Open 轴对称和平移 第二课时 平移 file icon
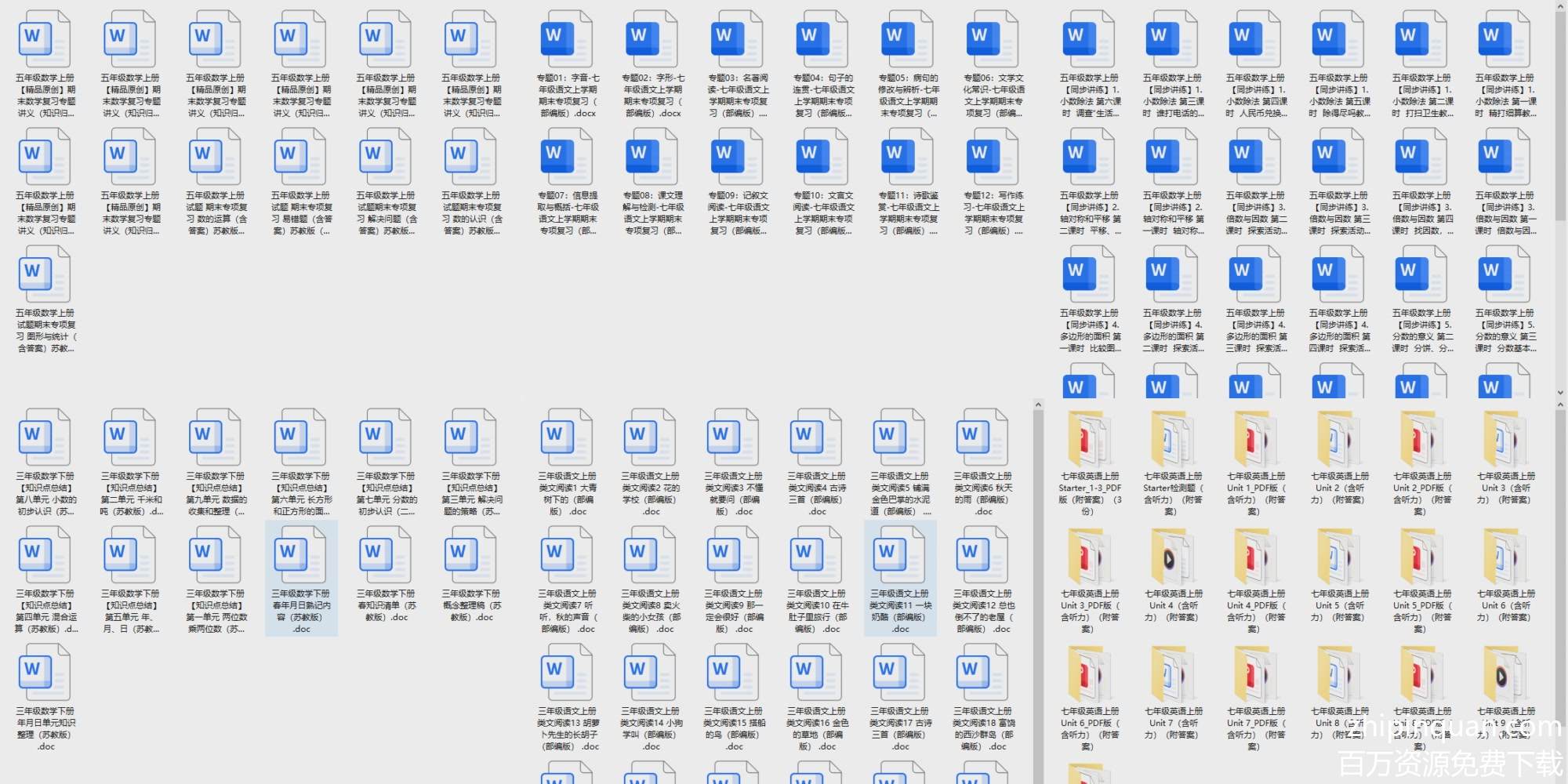The height and width of the screenshot is (784, 1568). (1089, 157)
